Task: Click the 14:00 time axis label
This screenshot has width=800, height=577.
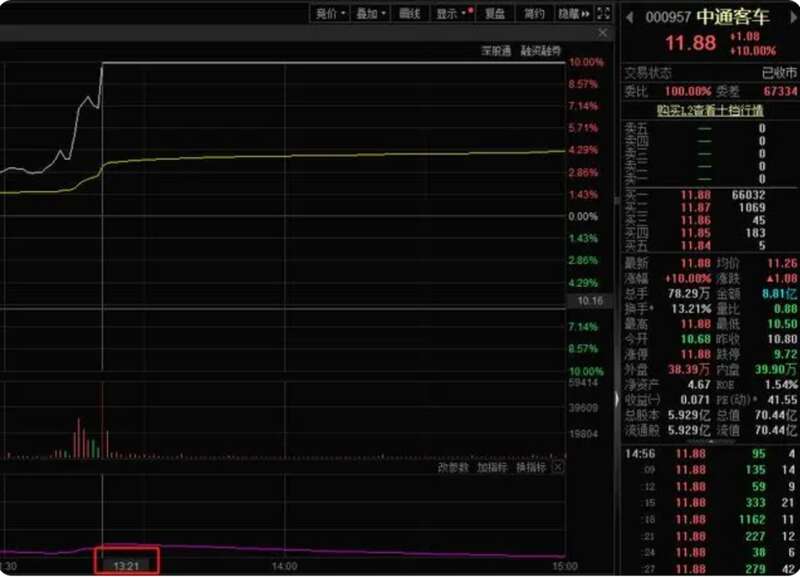Action: click(x=284, y=566)
